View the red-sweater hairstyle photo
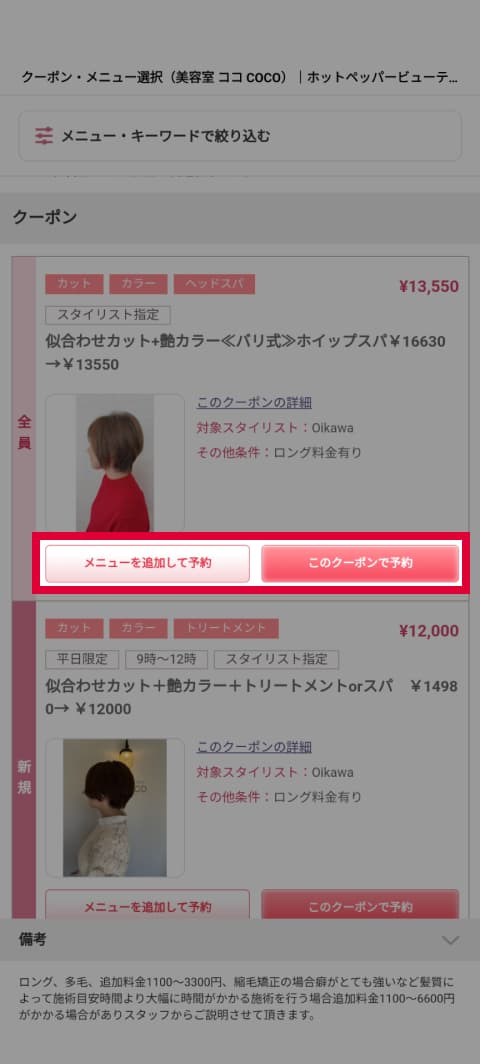 pos(115,463)
